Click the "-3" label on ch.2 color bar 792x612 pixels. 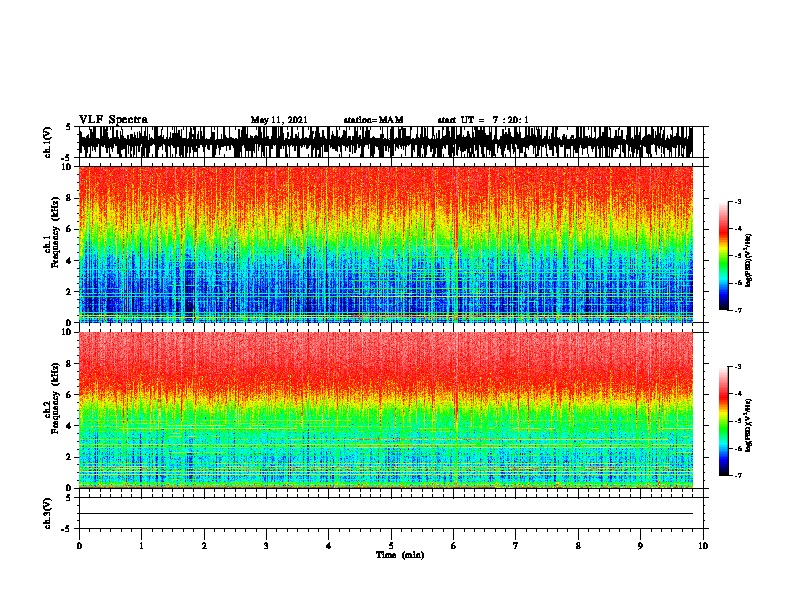pos(737,367)
